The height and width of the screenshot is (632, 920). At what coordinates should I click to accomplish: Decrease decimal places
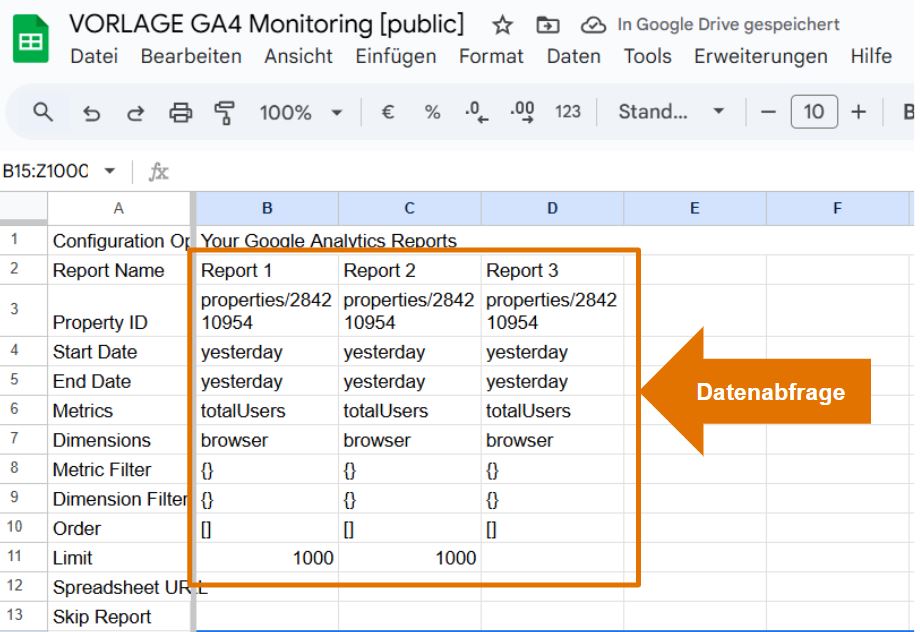tap(475, 112)
